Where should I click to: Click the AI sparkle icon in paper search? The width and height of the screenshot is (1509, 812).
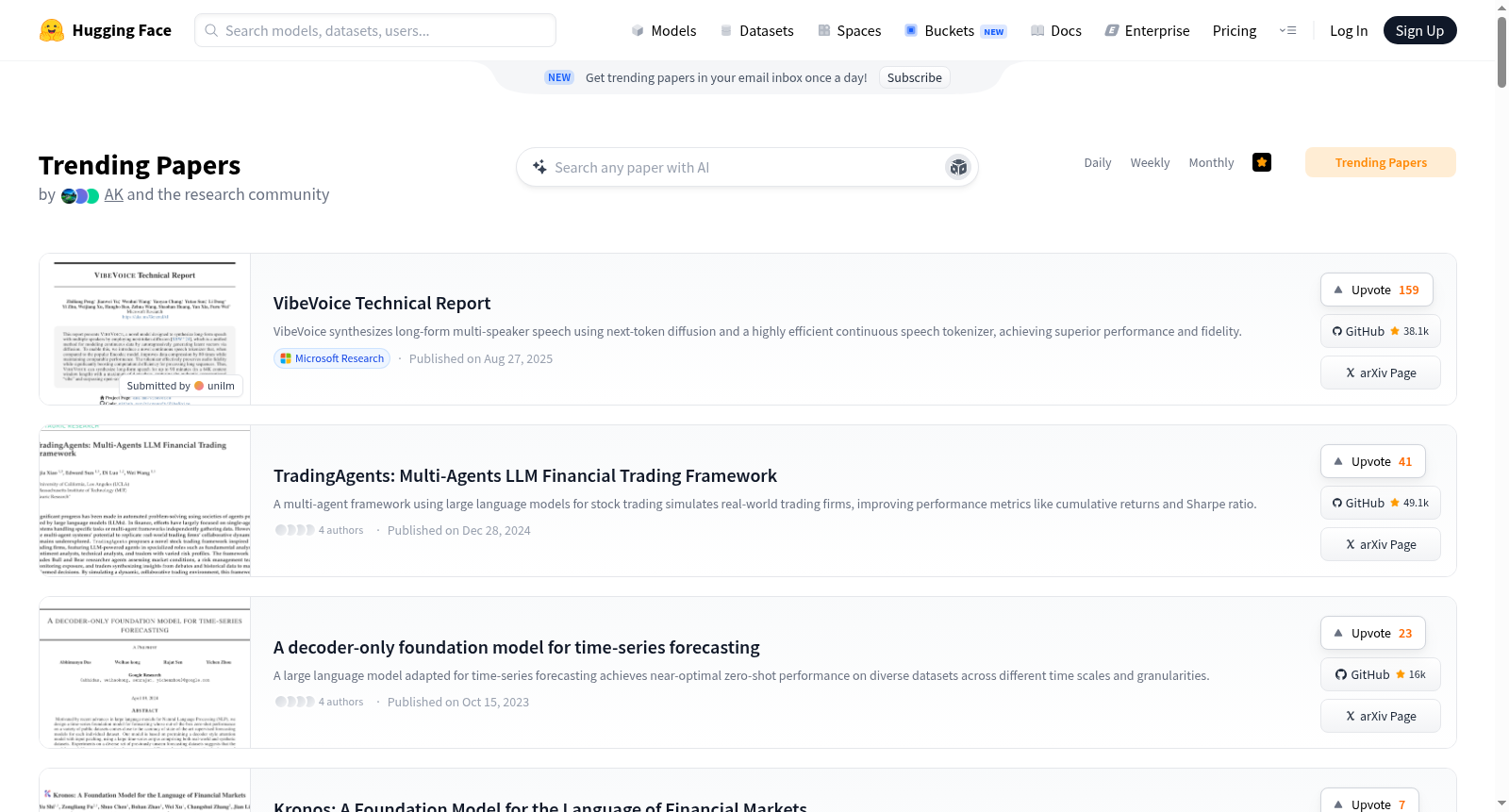coord(539,167)
